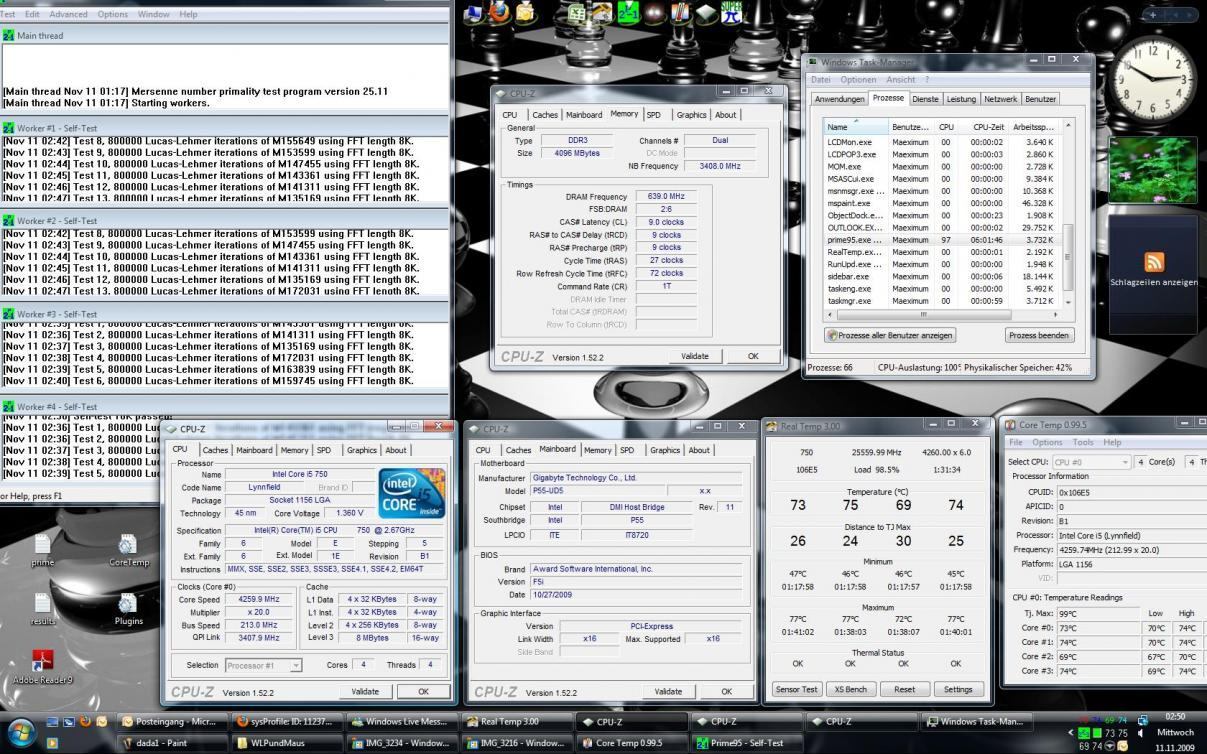Open SPD tab in the Memory CPU-Z window
1207x754 pixels.
tap(653, 115)
